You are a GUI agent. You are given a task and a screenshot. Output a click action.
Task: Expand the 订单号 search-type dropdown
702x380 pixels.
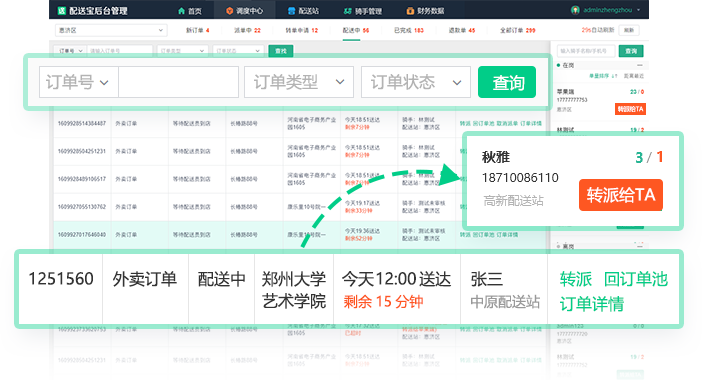tap(79, 82)
